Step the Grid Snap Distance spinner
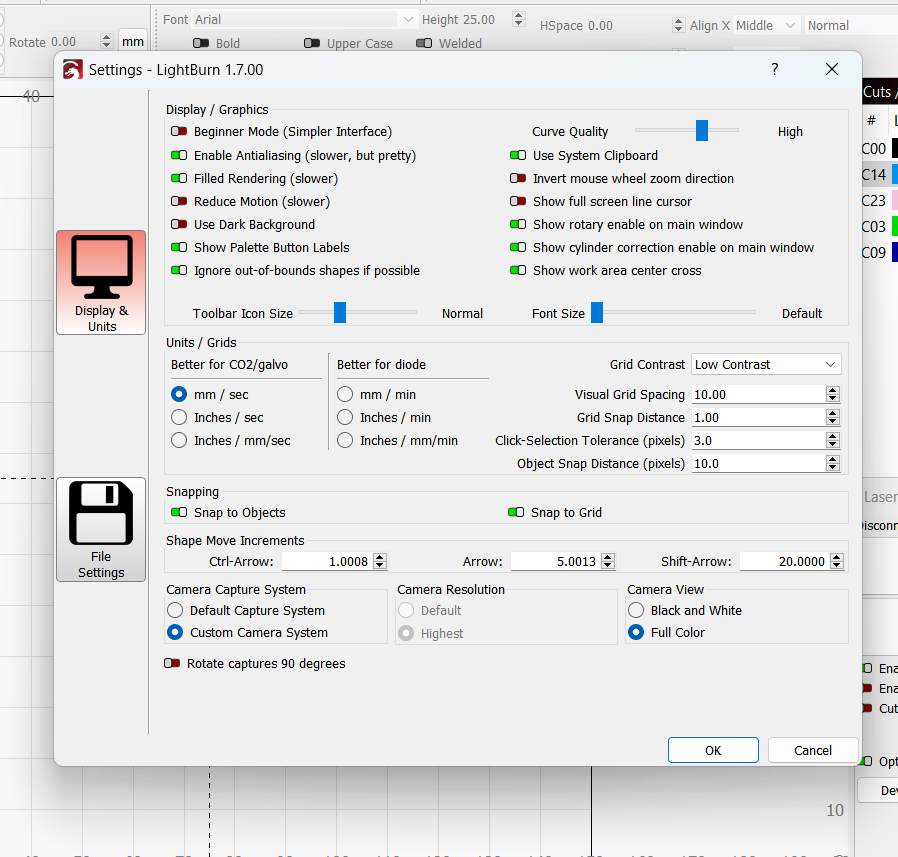This screenshot has width=898, height=857. (x=833, y=417)
